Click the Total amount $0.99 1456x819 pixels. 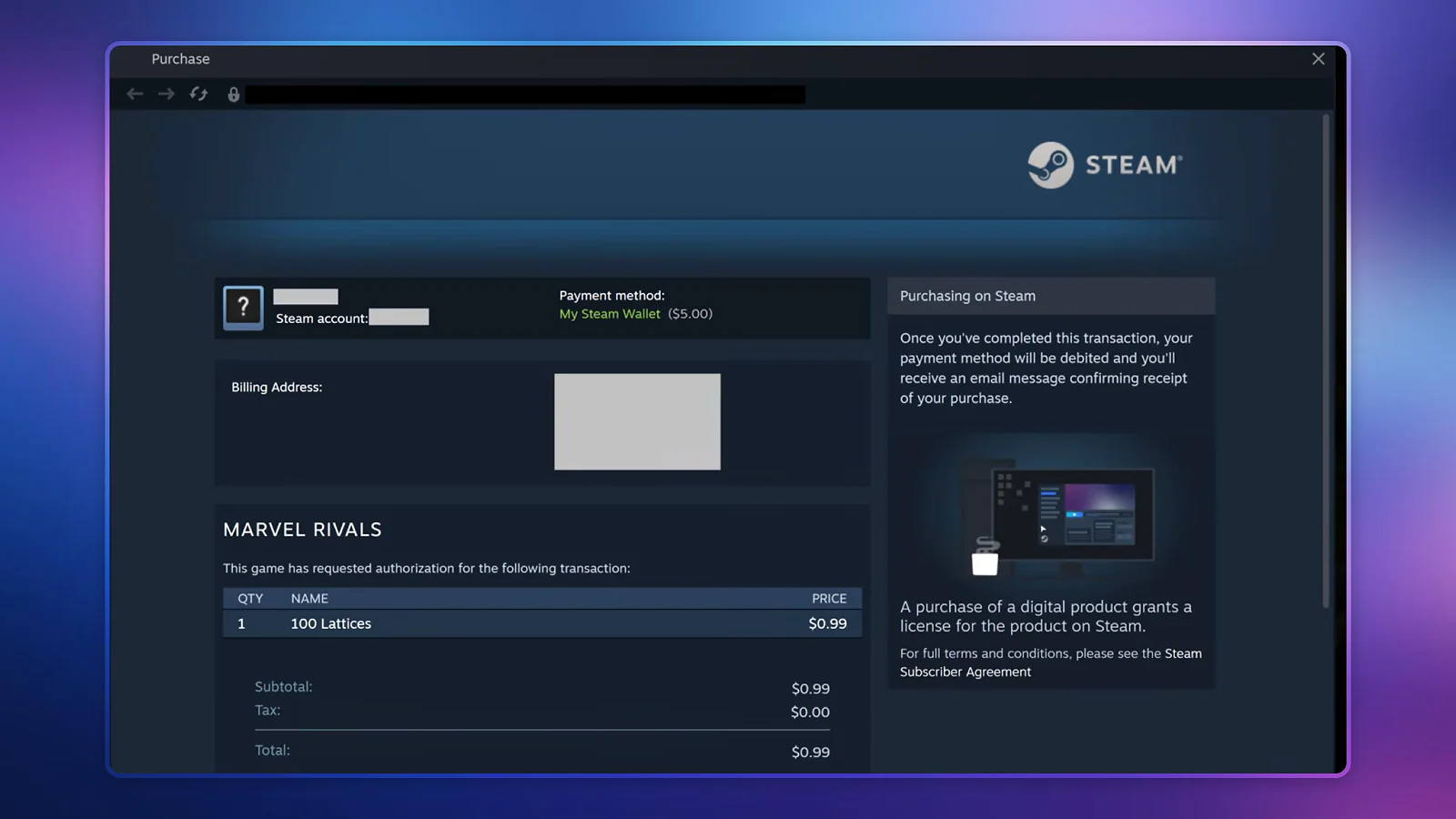point(810,753)
